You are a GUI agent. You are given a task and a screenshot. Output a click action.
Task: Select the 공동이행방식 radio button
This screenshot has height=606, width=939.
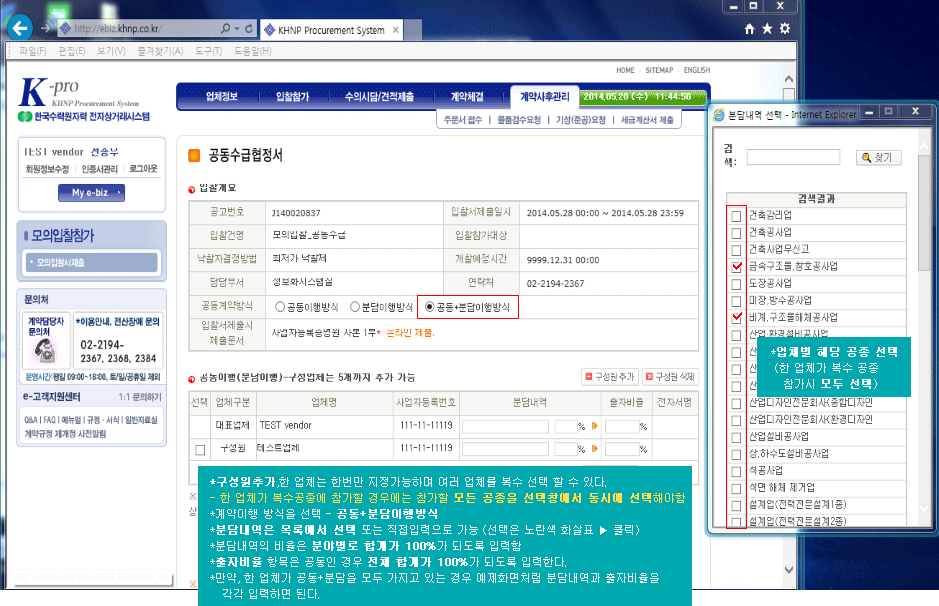pyautogui.click(x=280, y=307)
